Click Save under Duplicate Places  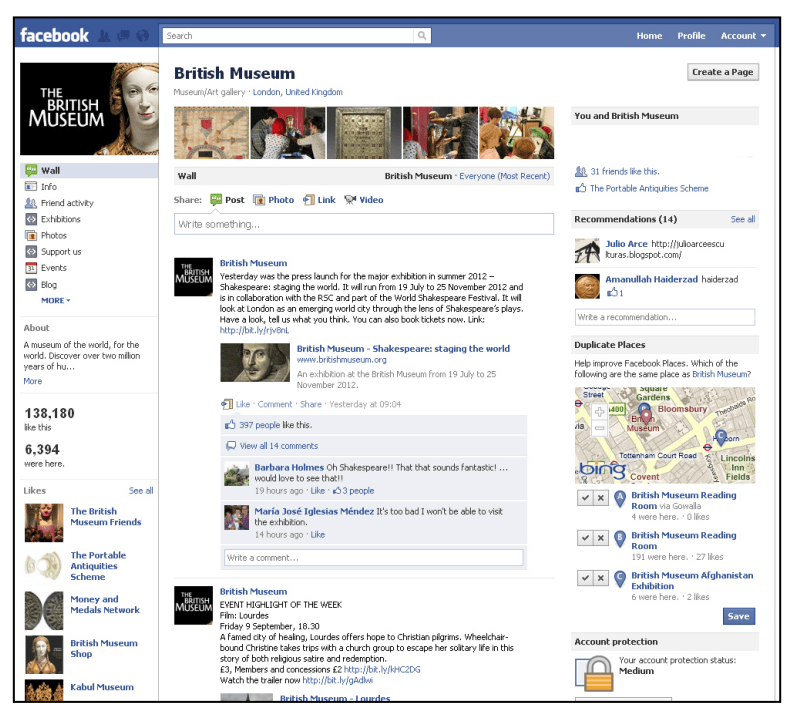[739, 616]
